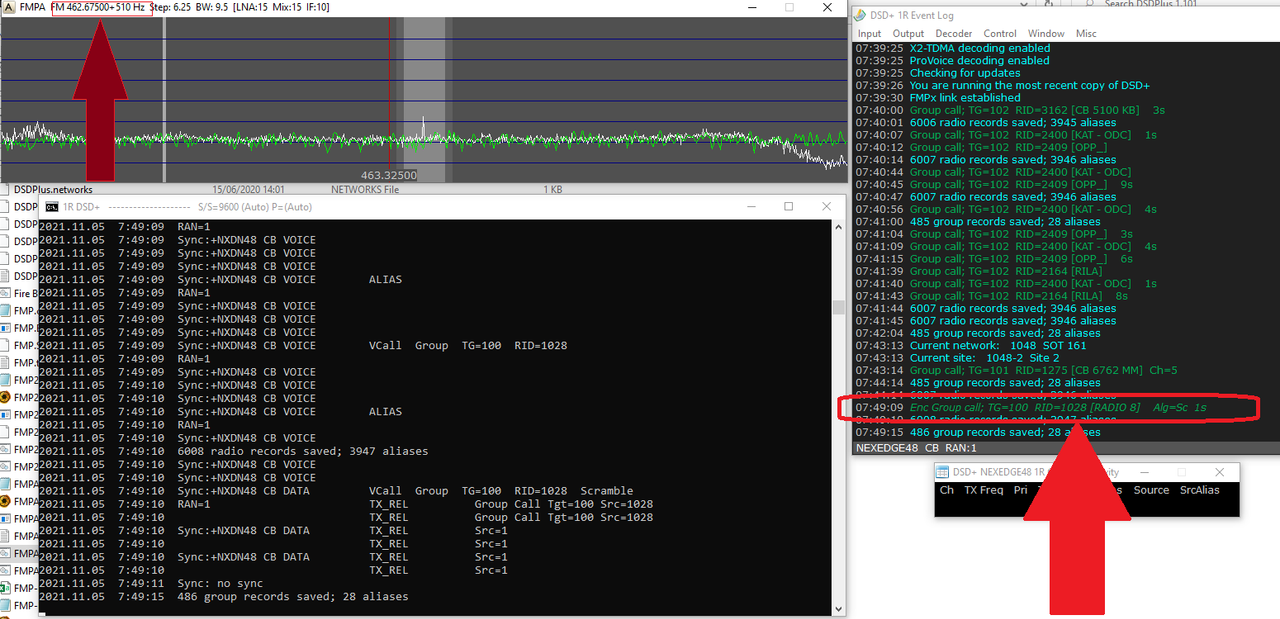Click the NETWORKS File type cell

click(x=365, y=189)
